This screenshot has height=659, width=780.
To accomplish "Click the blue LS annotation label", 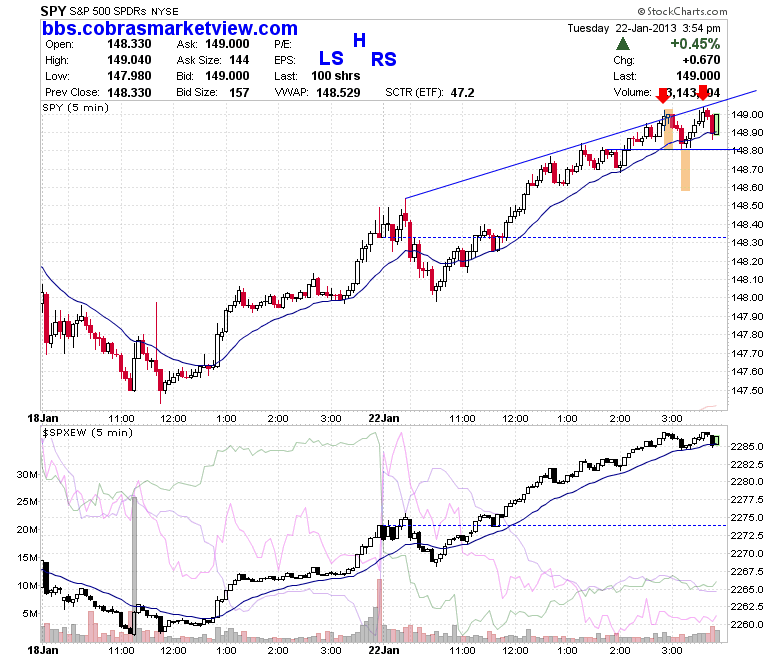I will [331, 59].
